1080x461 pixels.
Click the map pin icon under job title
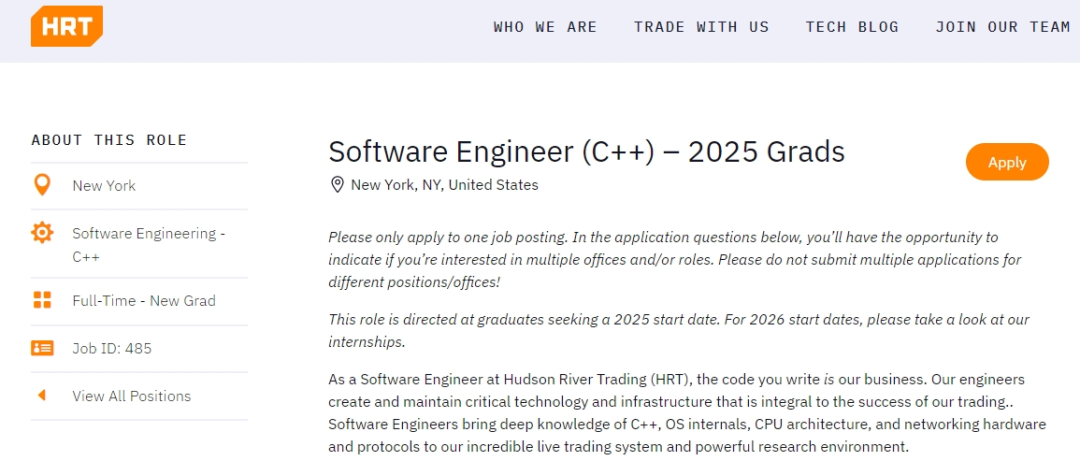[x=337, y=185]
